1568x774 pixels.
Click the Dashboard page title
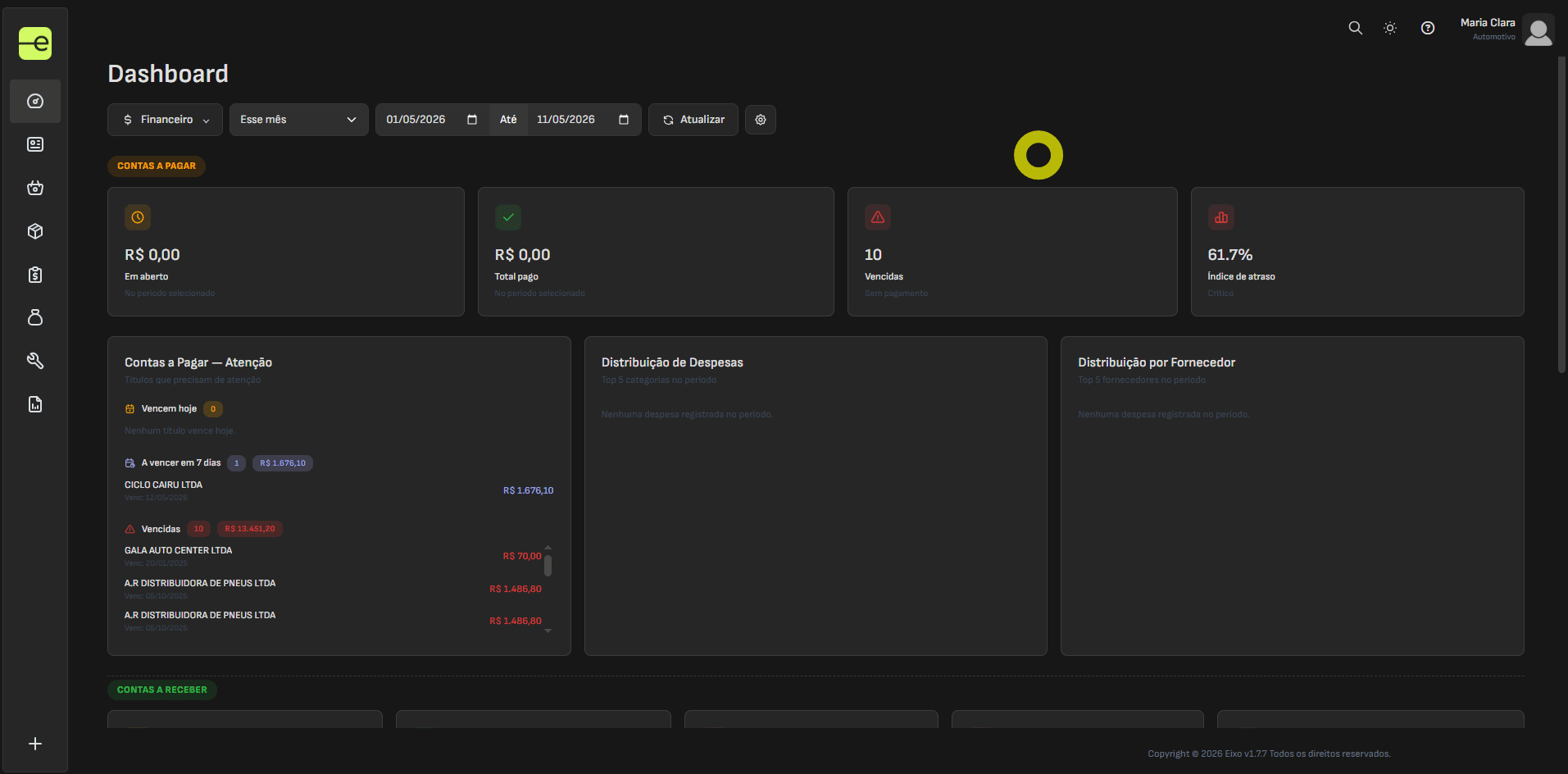(x=168, y=74)
